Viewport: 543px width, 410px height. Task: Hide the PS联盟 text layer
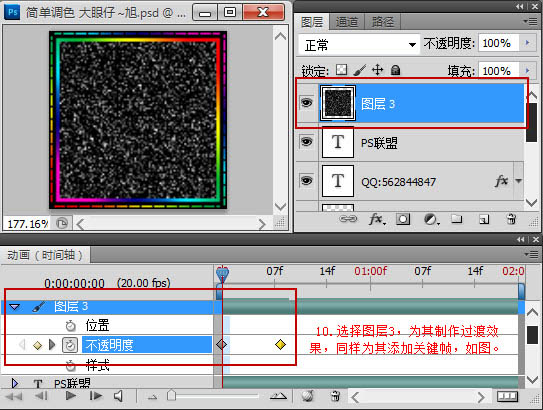click(306, 142)
